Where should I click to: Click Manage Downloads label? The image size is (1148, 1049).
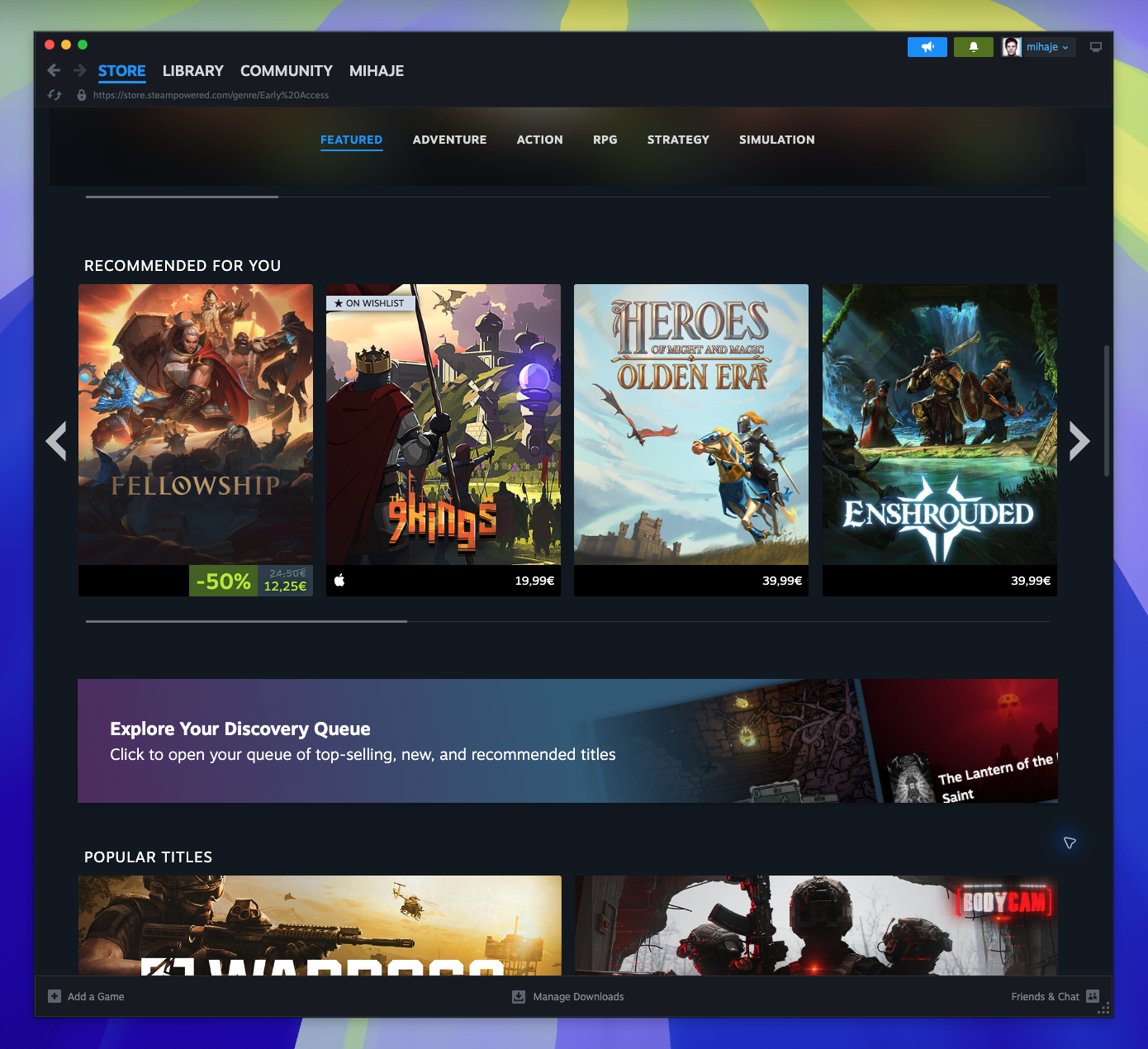point(578,997)
